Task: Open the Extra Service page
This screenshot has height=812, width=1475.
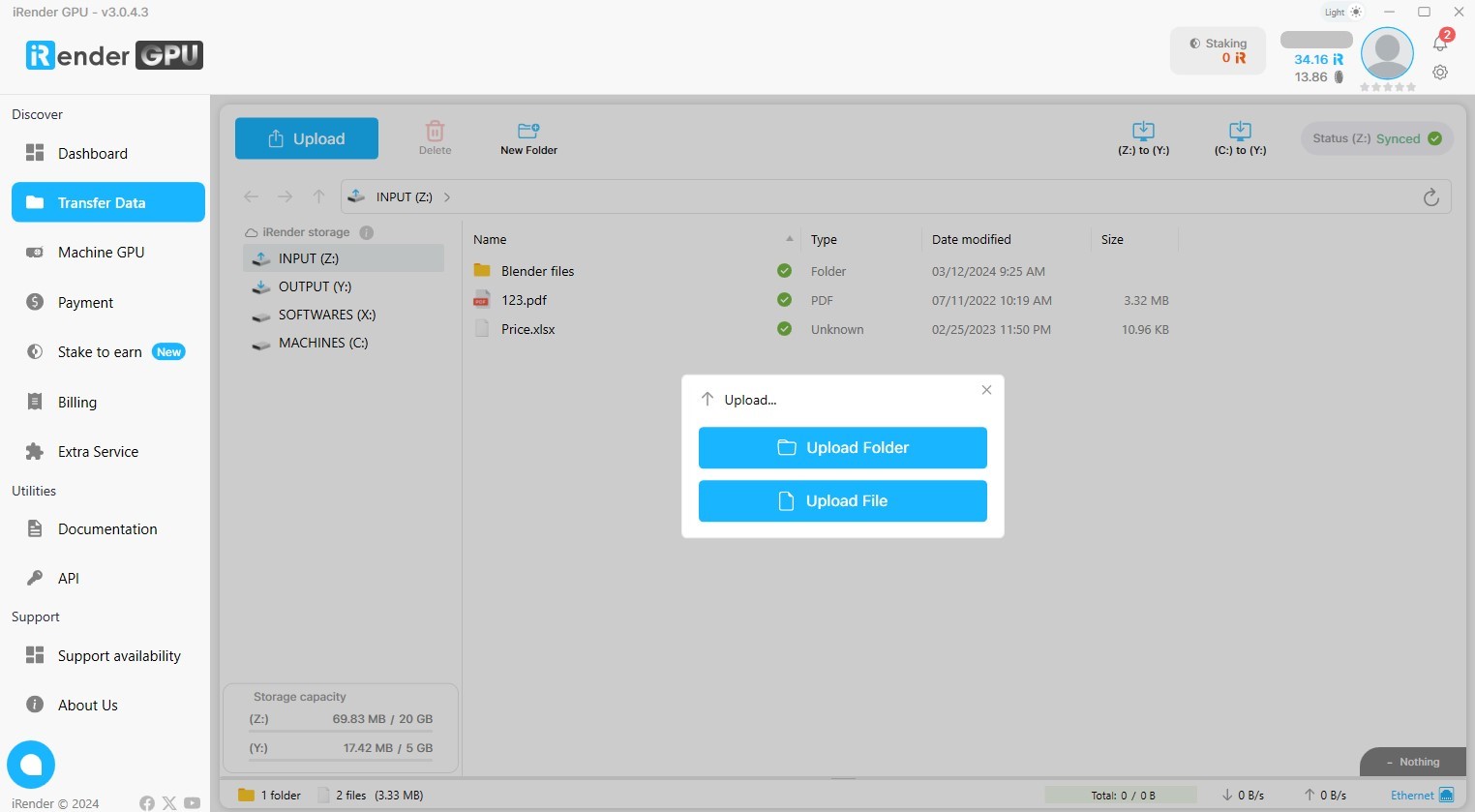Action: [108, 452]
